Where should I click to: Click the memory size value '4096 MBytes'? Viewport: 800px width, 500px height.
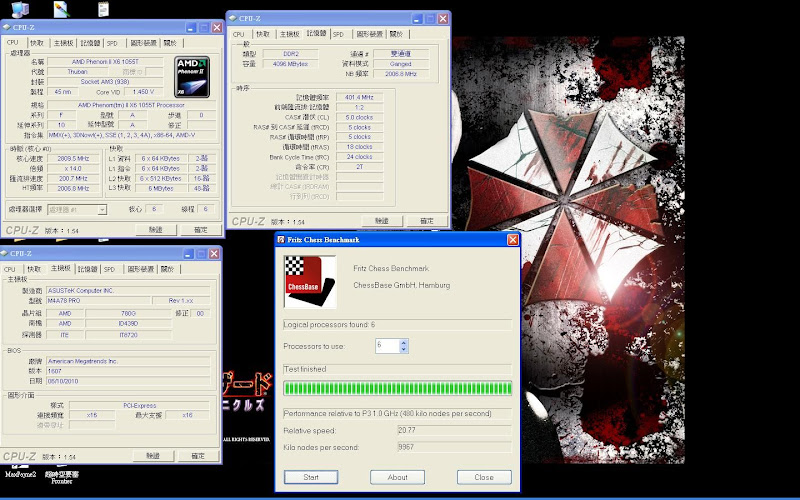click(x=291, y=64)
